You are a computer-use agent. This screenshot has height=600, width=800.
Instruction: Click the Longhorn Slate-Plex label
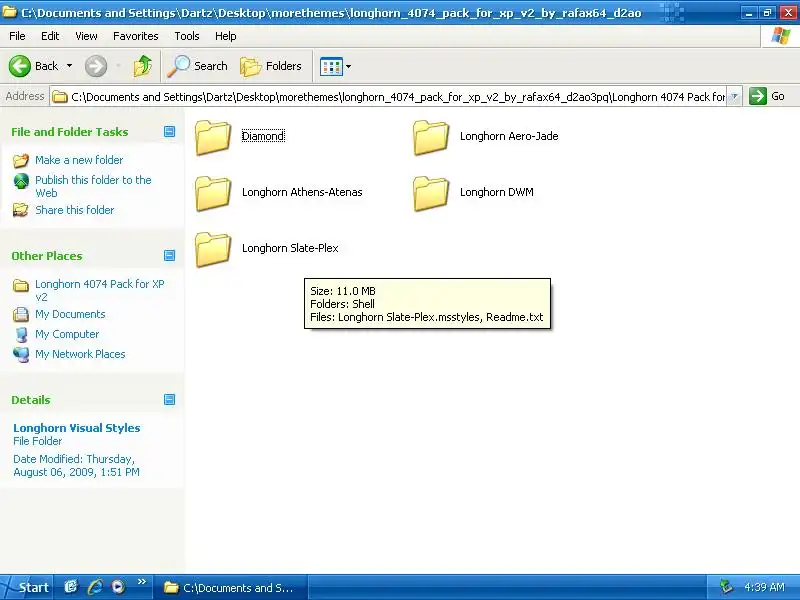pos(290,248)
